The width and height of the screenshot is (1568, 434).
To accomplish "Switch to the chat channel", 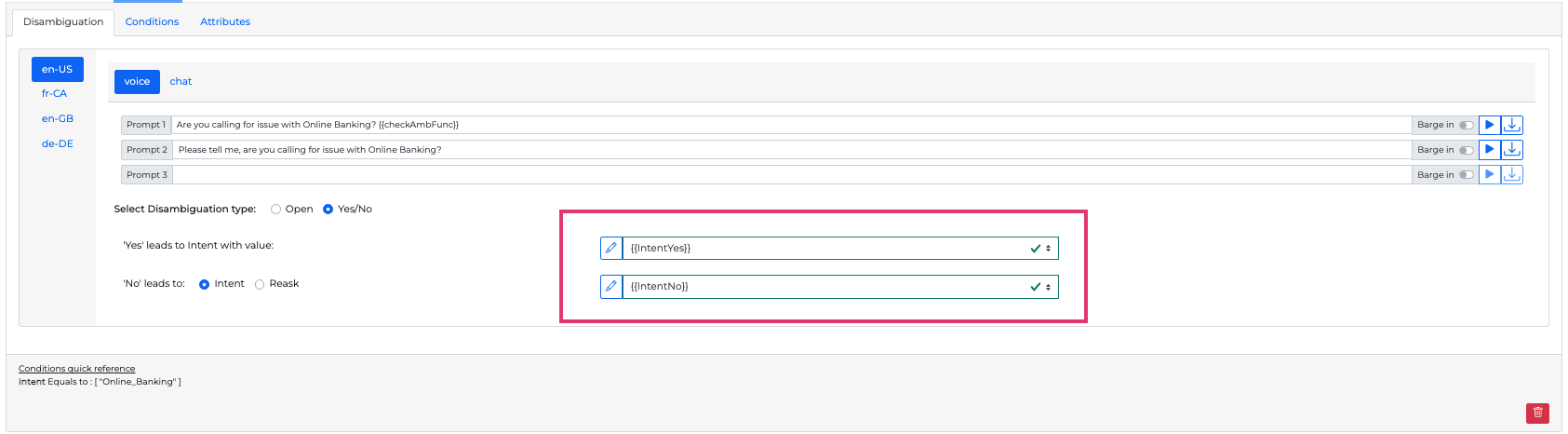I will click(181, 82).
